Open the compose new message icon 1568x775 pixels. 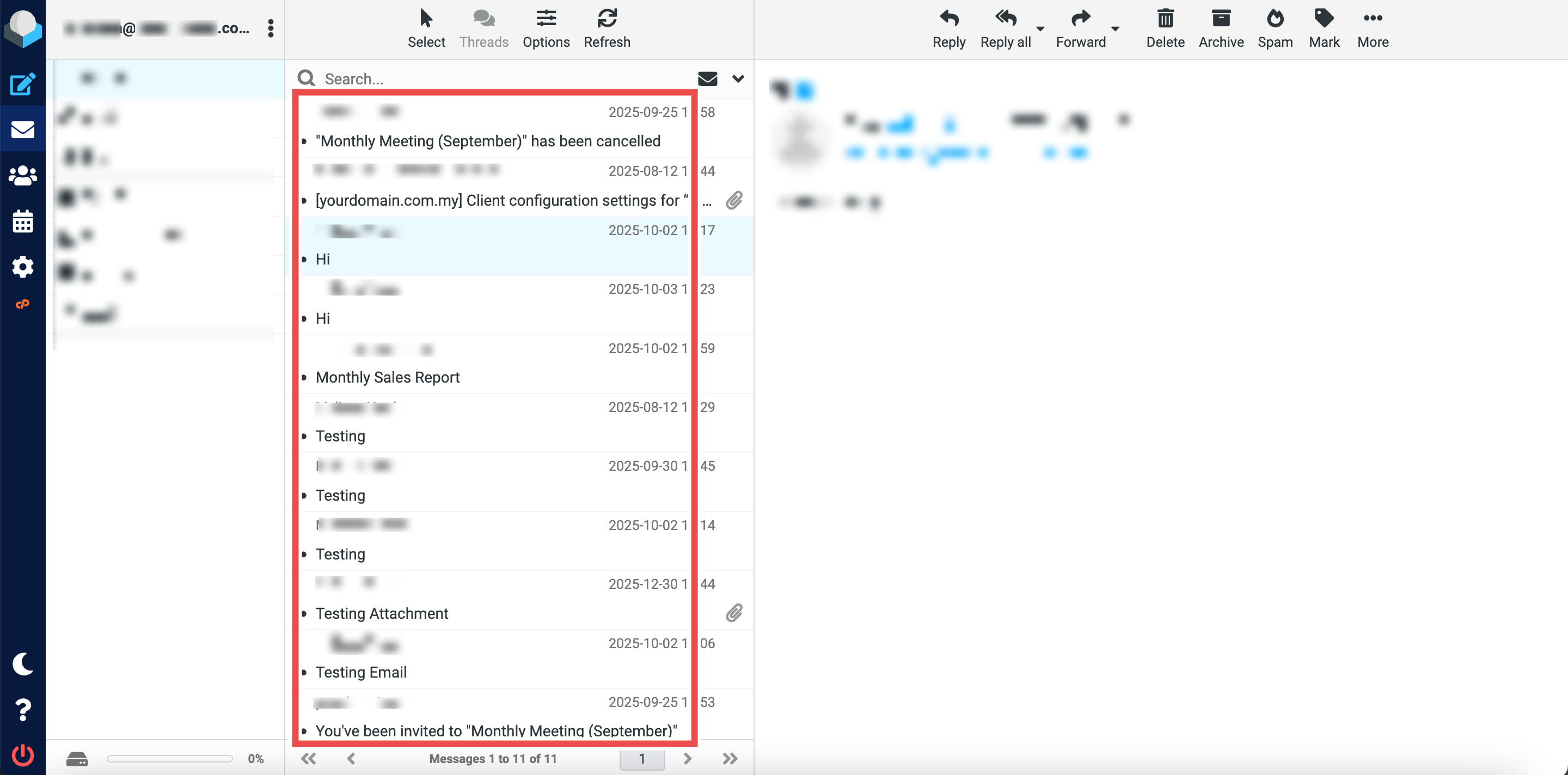(x=22, y=84)
